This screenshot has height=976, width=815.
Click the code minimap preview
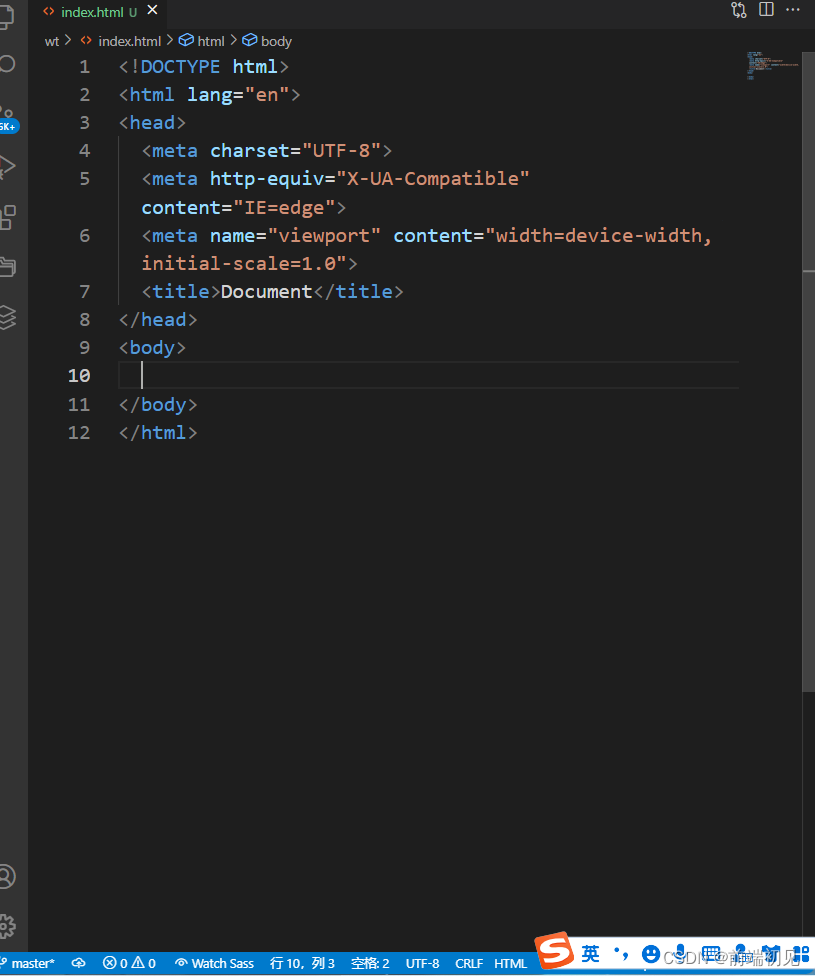pyautogui.click(x=772, y=66)
